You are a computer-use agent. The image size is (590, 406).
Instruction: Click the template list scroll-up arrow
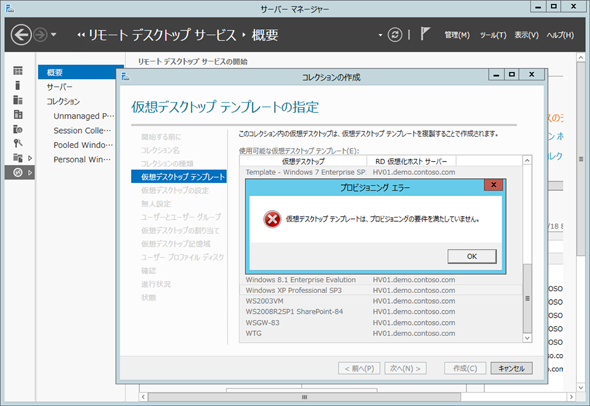click(x=527, y=161)
